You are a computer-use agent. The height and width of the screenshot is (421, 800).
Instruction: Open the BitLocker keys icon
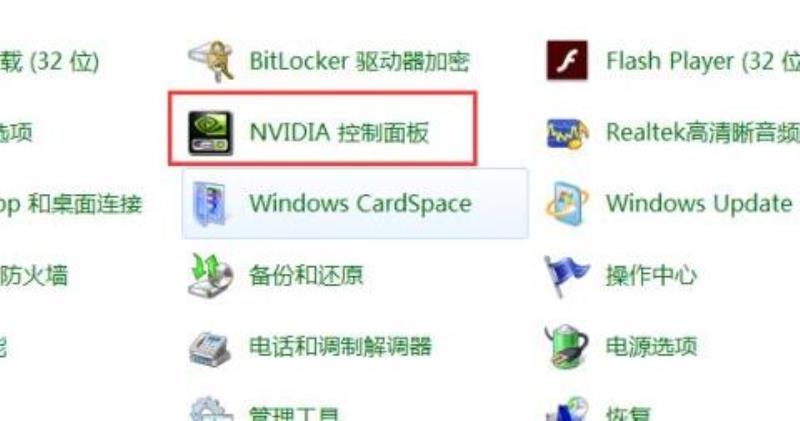[211, 61]
